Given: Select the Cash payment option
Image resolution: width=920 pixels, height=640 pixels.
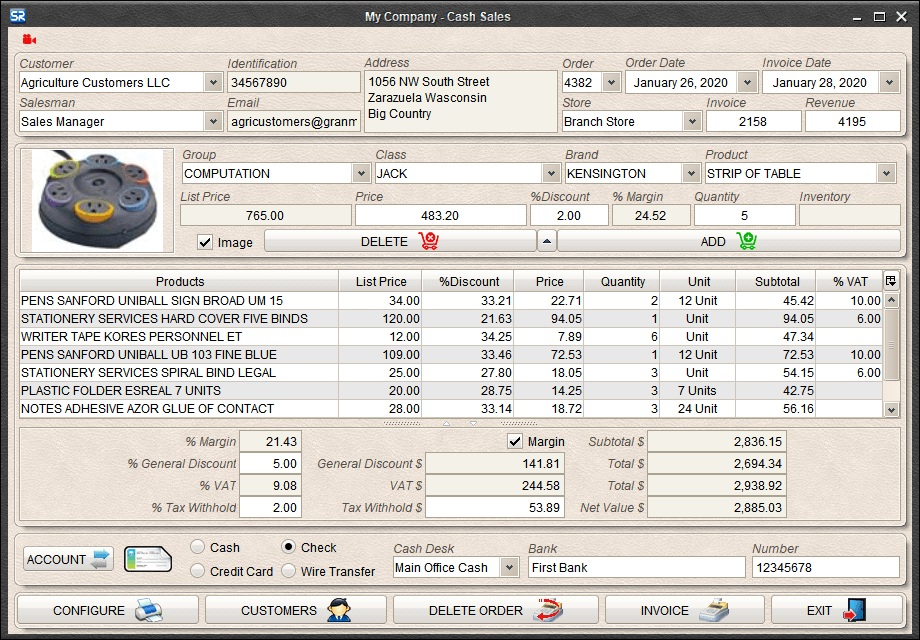Looking at the screenshot, I should [198, 547].
